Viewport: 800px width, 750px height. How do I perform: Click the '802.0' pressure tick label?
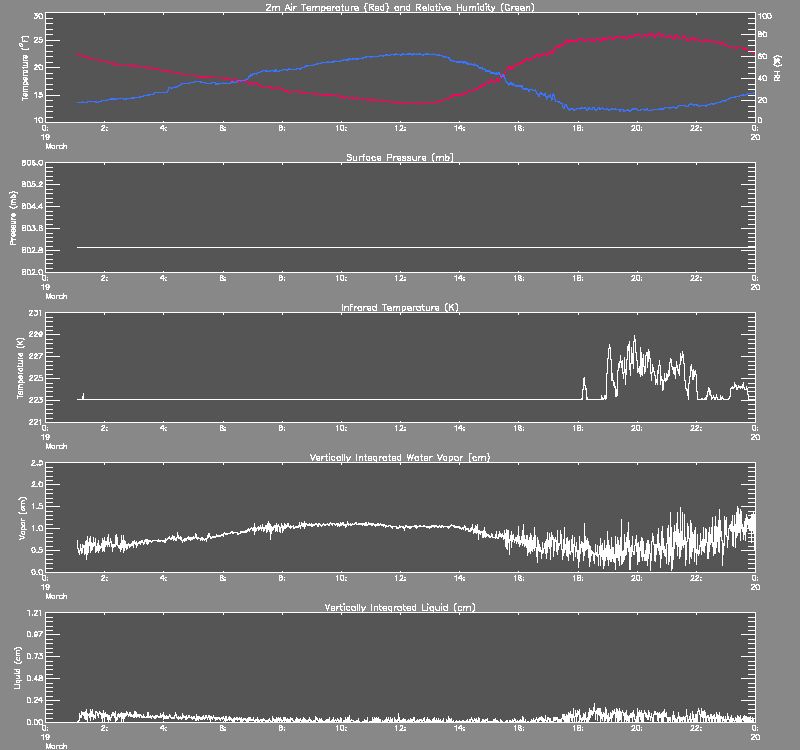coord(32,271)
